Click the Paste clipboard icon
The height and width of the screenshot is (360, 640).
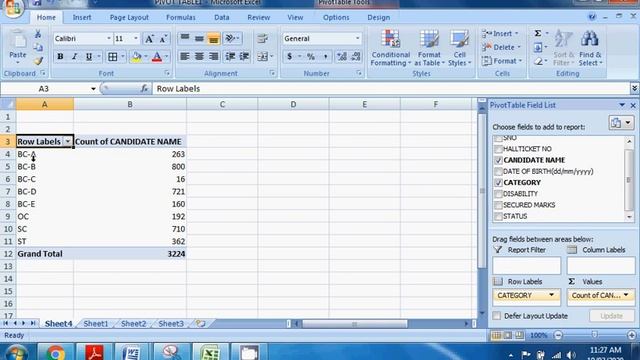[x=18, y=41]
